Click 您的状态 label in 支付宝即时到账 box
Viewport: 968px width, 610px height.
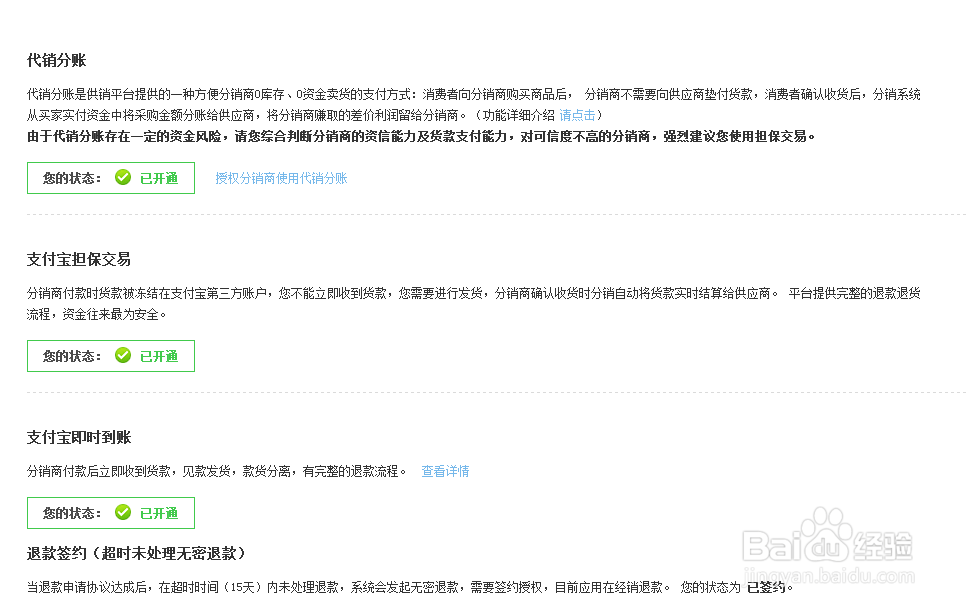click(x=72, y=513)
